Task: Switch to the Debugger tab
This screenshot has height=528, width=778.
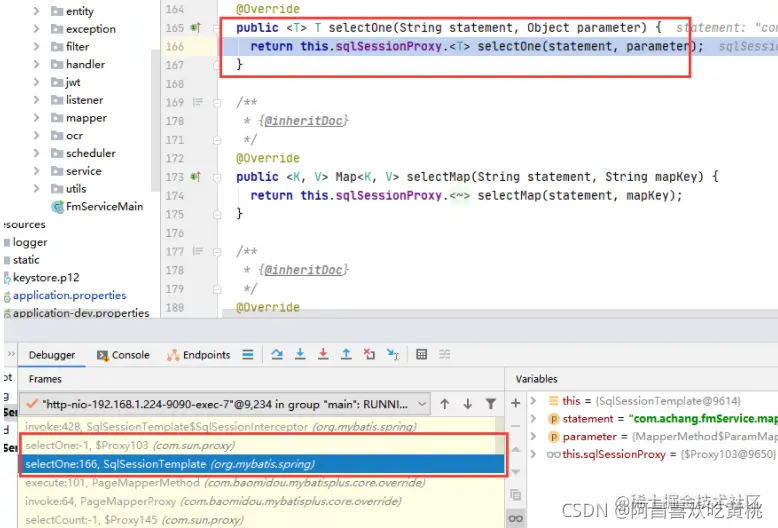Action: pos(52,355)
